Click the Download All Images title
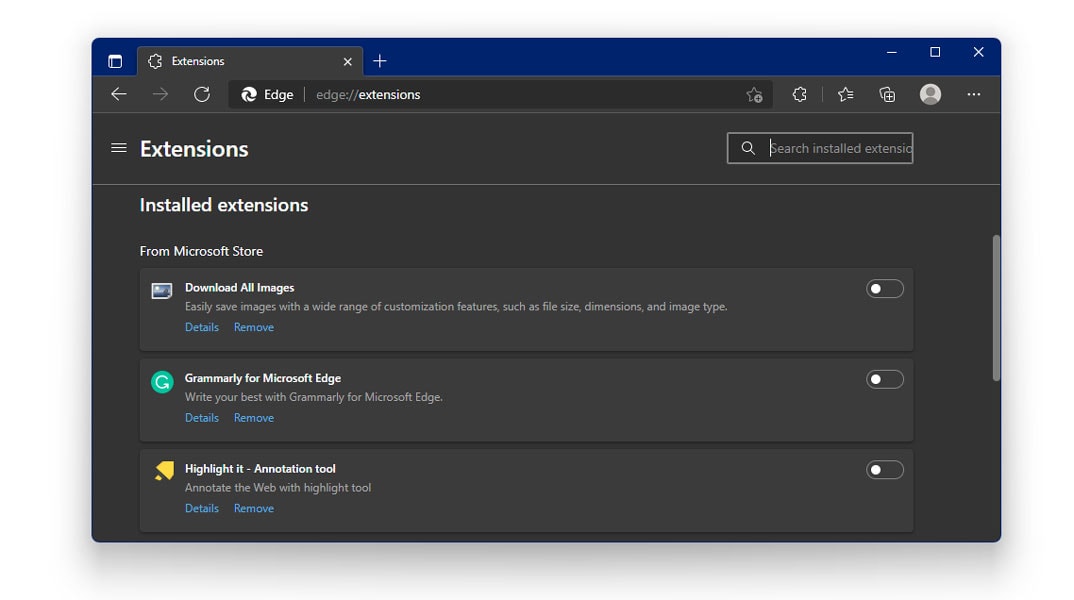 [239, 288]
